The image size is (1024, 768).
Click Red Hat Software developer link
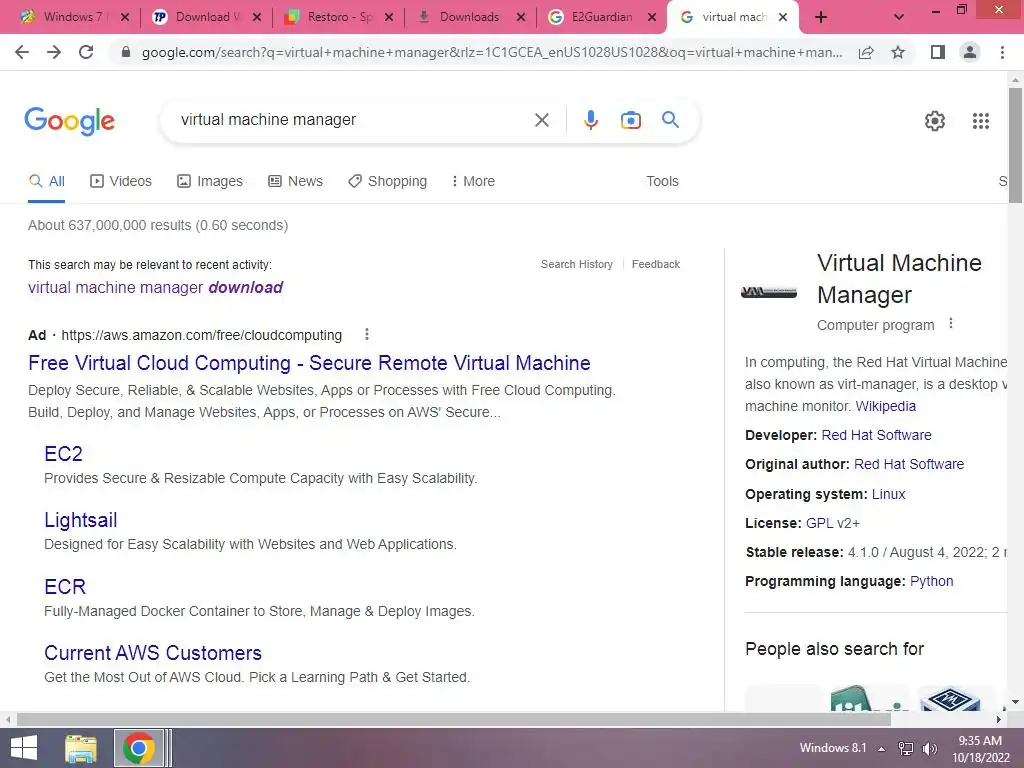[x=876, y=435]
